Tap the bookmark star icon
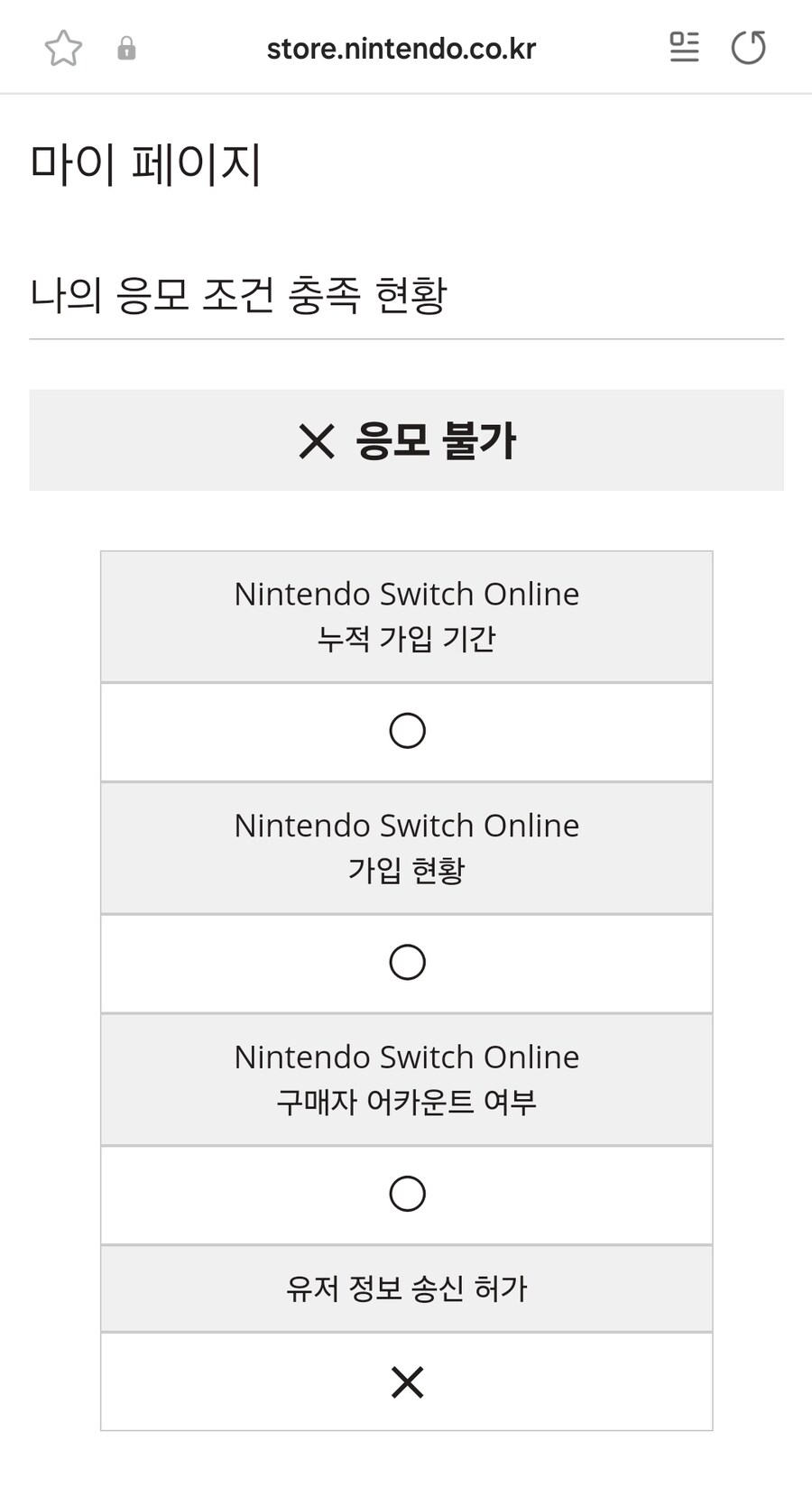Screen dimensions: 812x1487 pos(62,48)
